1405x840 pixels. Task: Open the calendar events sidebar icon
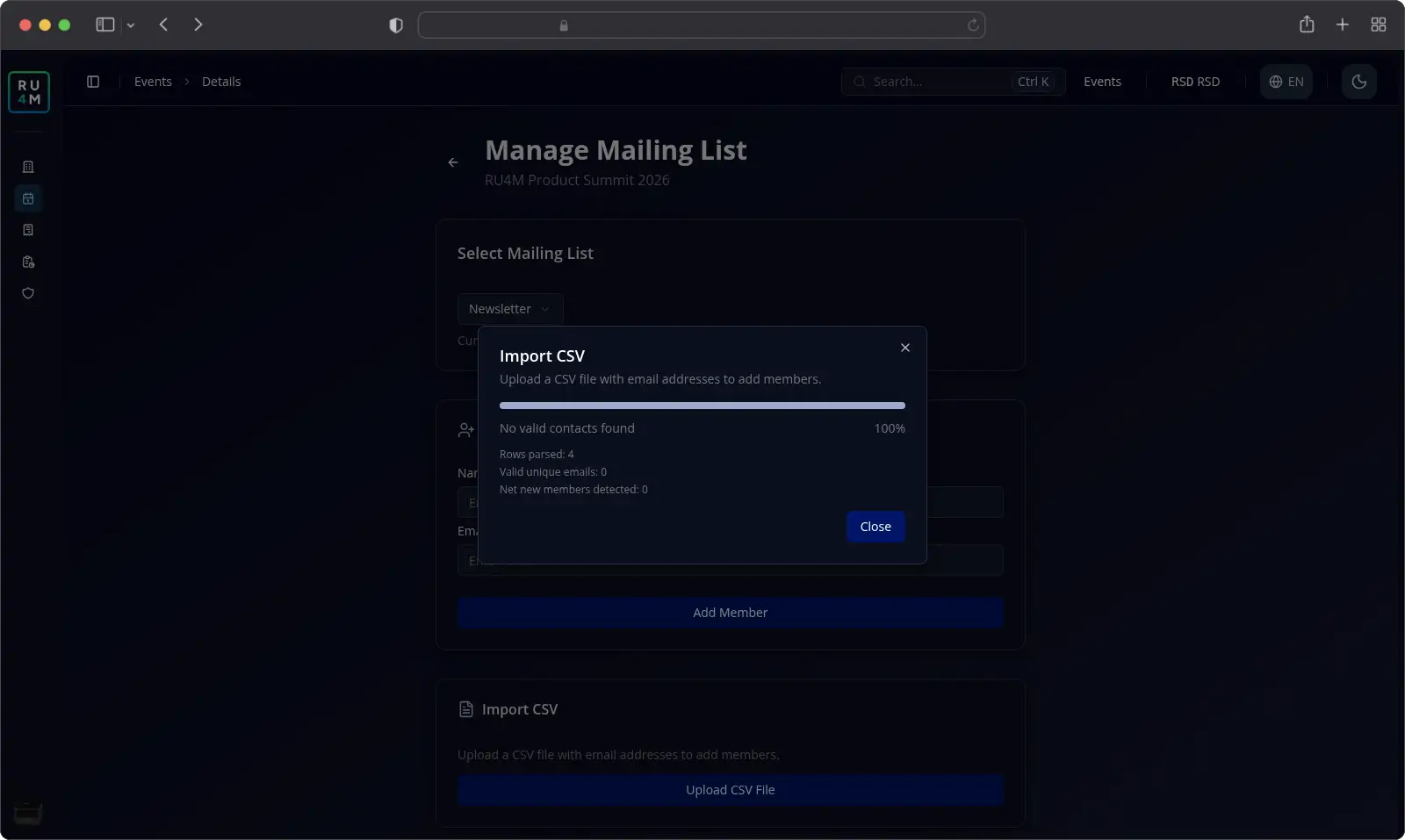[28, 198]
